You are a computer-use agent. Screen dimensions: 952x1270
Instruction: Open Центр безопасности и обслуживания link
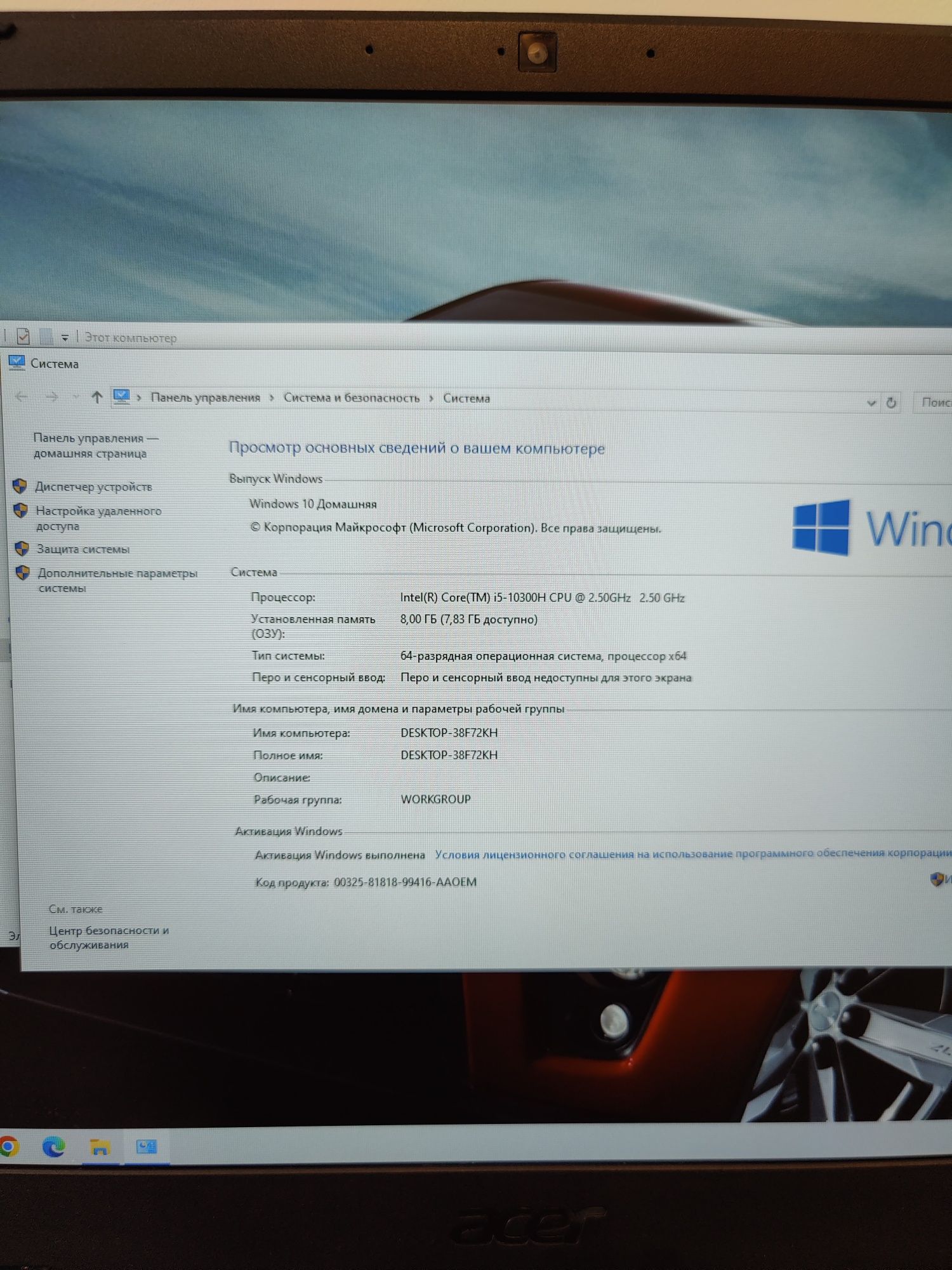(109, 937)
